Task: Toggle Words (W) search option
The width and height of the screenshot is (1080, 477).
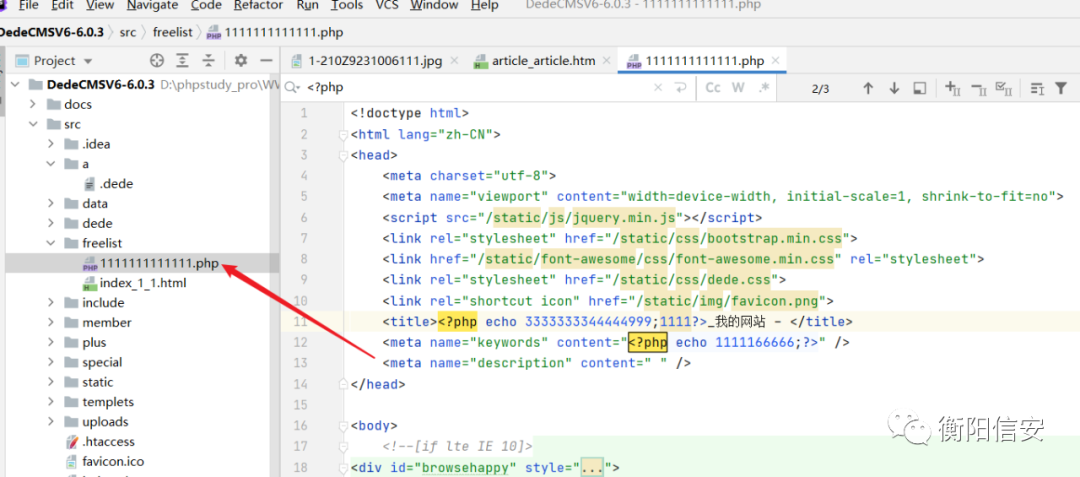Action: point(738,88)
